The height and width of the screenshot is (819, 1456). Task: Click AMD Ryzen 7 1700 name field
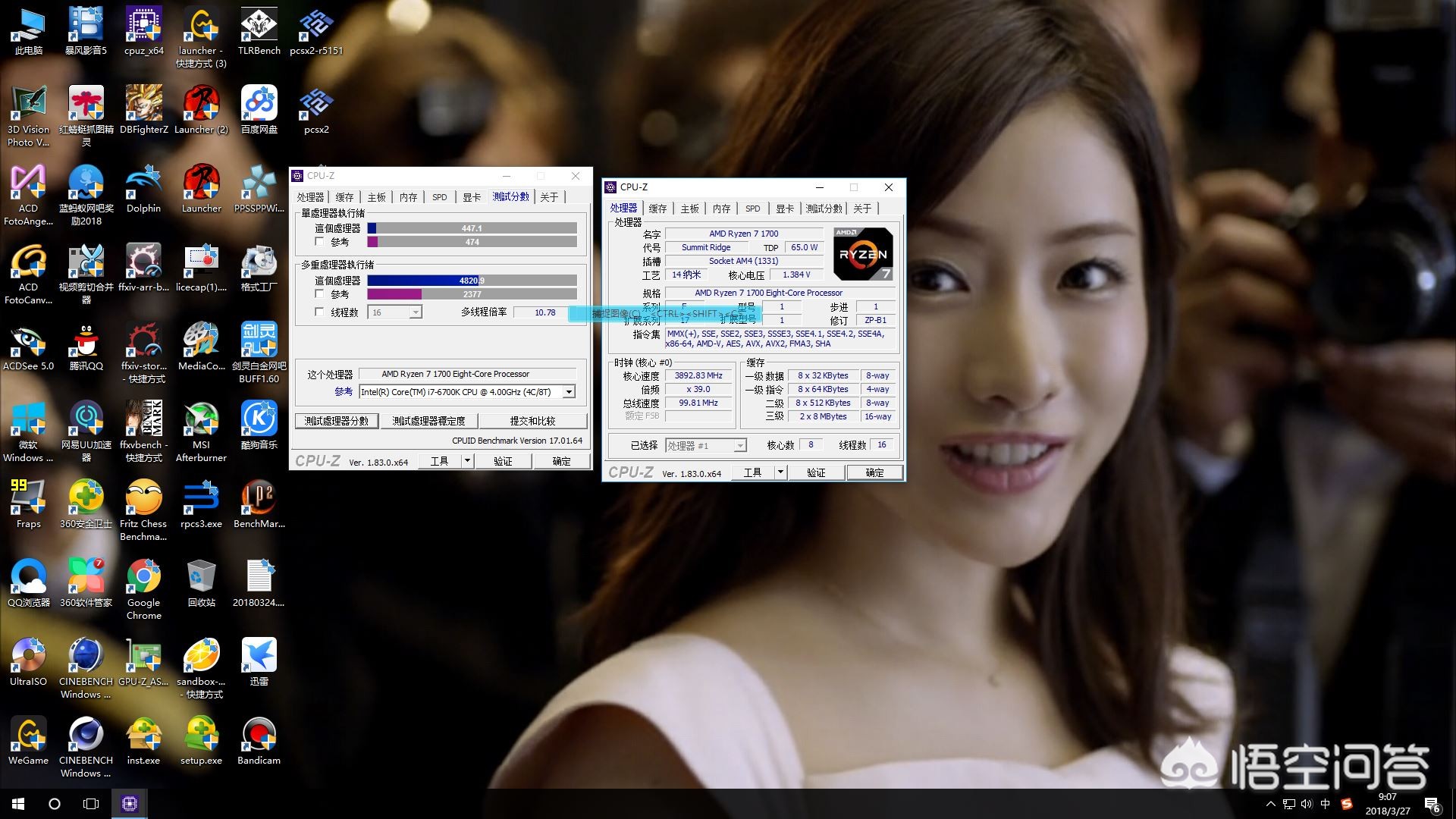coord(744,234)
